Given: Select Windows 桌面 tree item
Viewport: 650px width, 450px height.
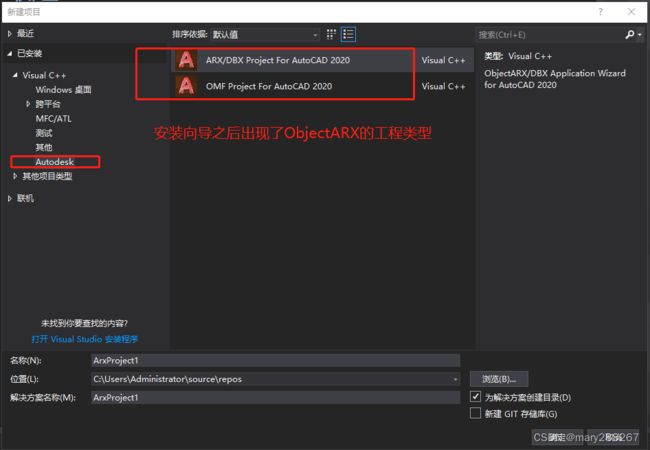Looking at the screenshot, I should [63, 90].
